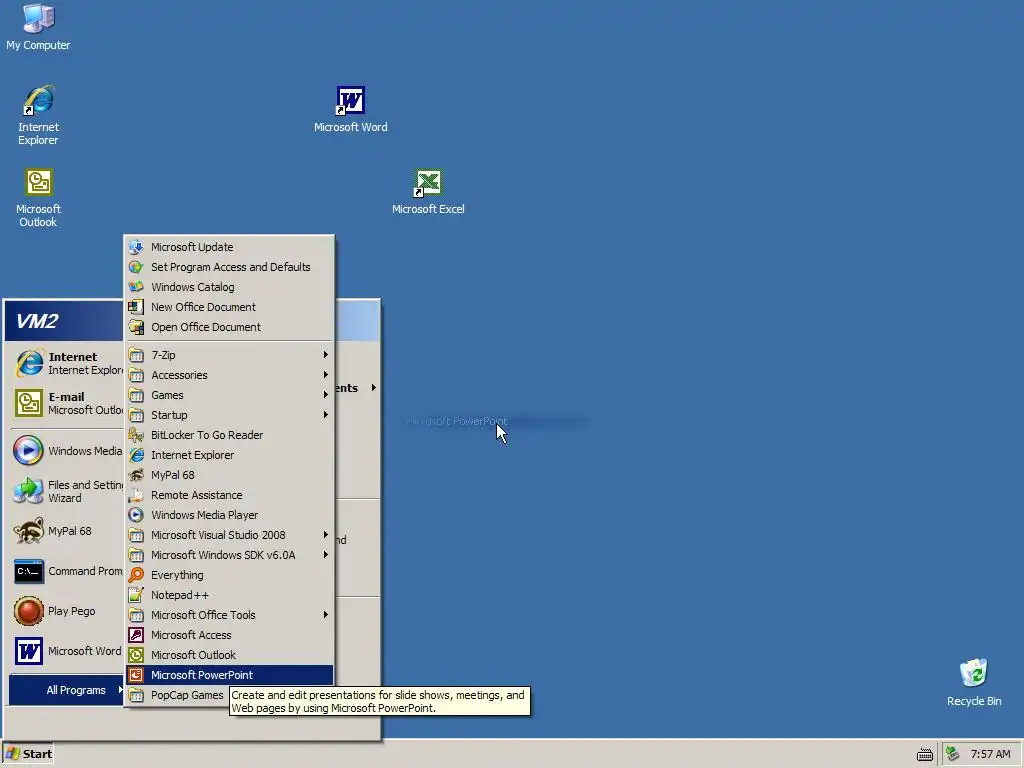Expand the Accessories submenu arrow
This screenshot has width=1024, height=768.
325,375
